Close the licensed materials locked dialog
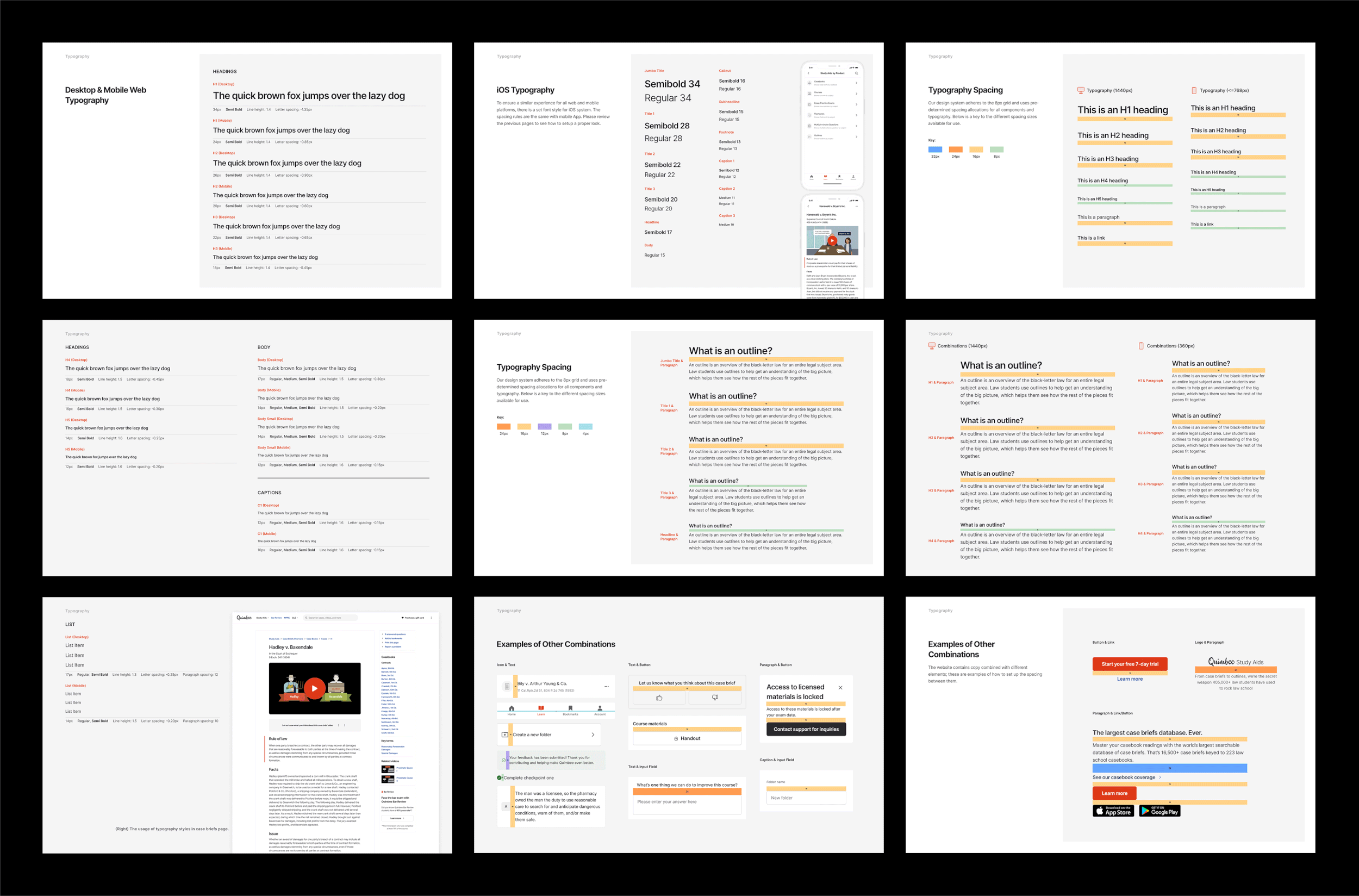This screenshot has height=896, width=1359. [x=840, y=687]
